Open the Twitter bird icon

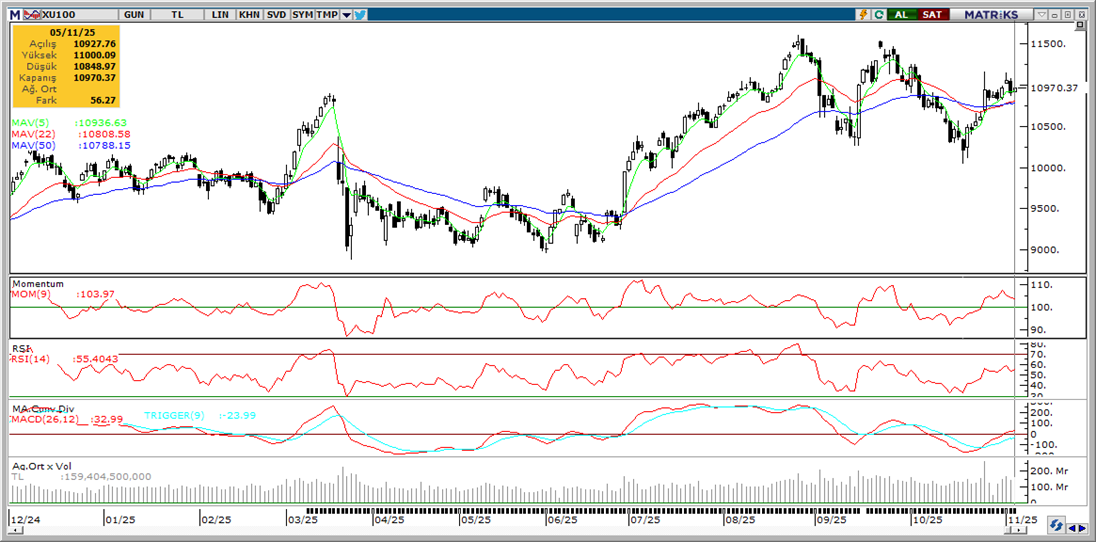pyautogui.click(x=360, y=15)
